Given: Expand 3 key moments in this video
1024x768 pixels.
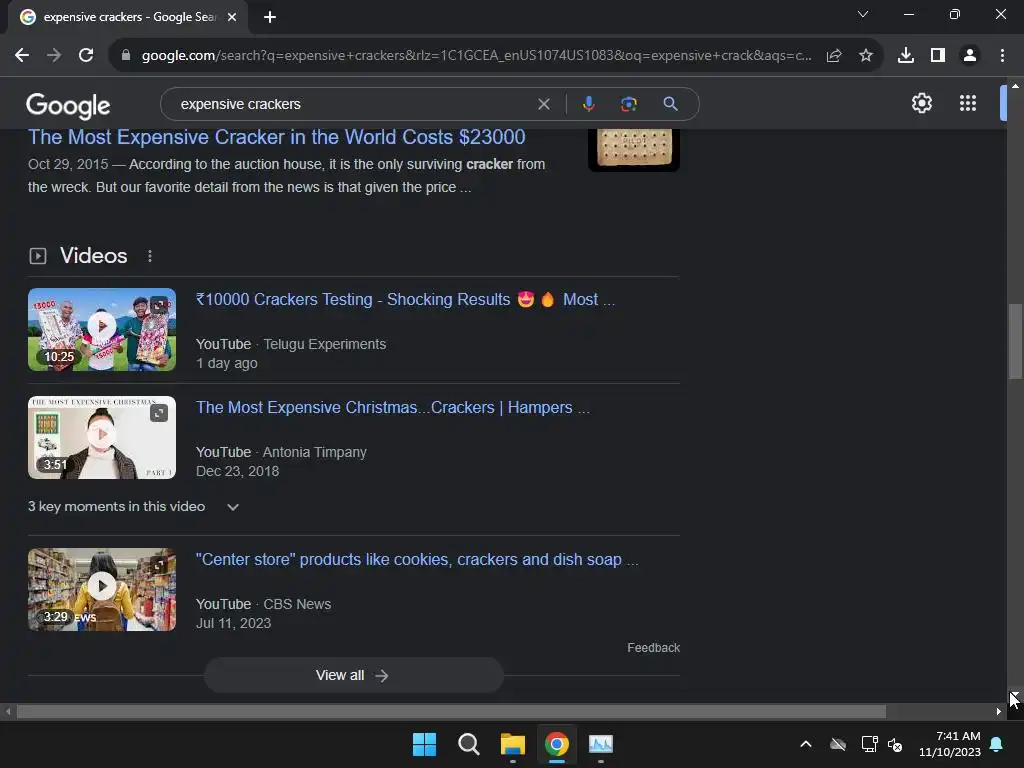Looking at the screenshot, I should pyautogui.click(x=133, y=507).
